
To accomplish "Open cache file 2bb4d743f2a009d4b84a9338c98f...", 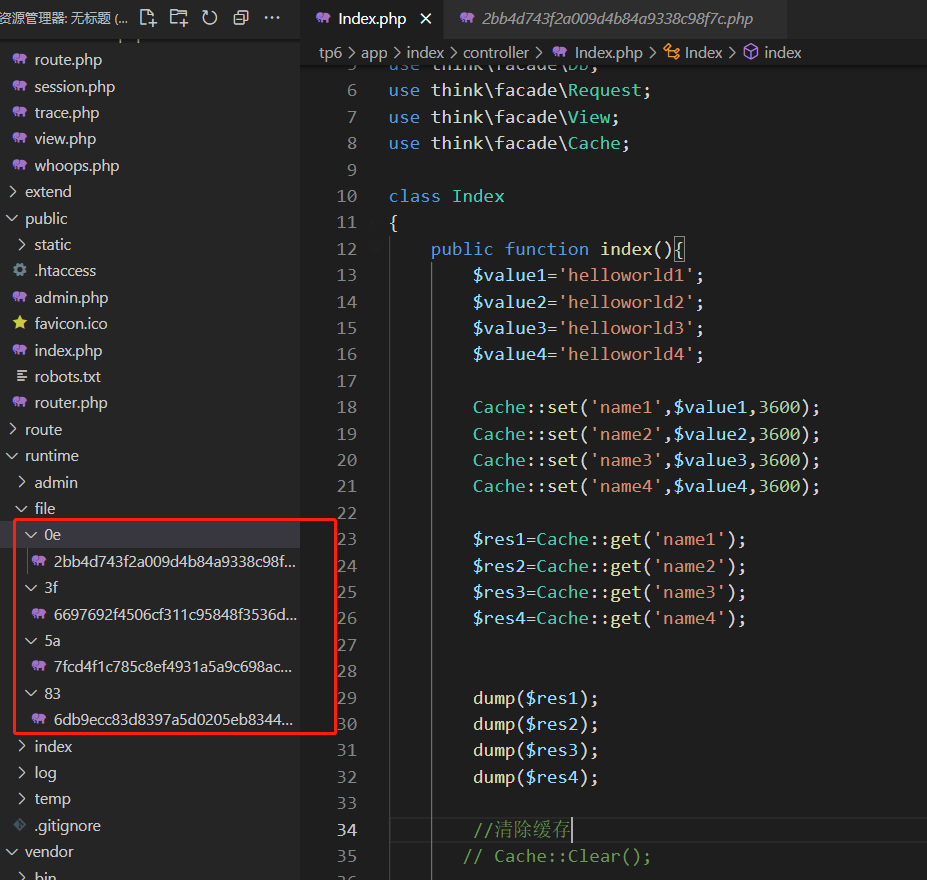I will 174,561.
